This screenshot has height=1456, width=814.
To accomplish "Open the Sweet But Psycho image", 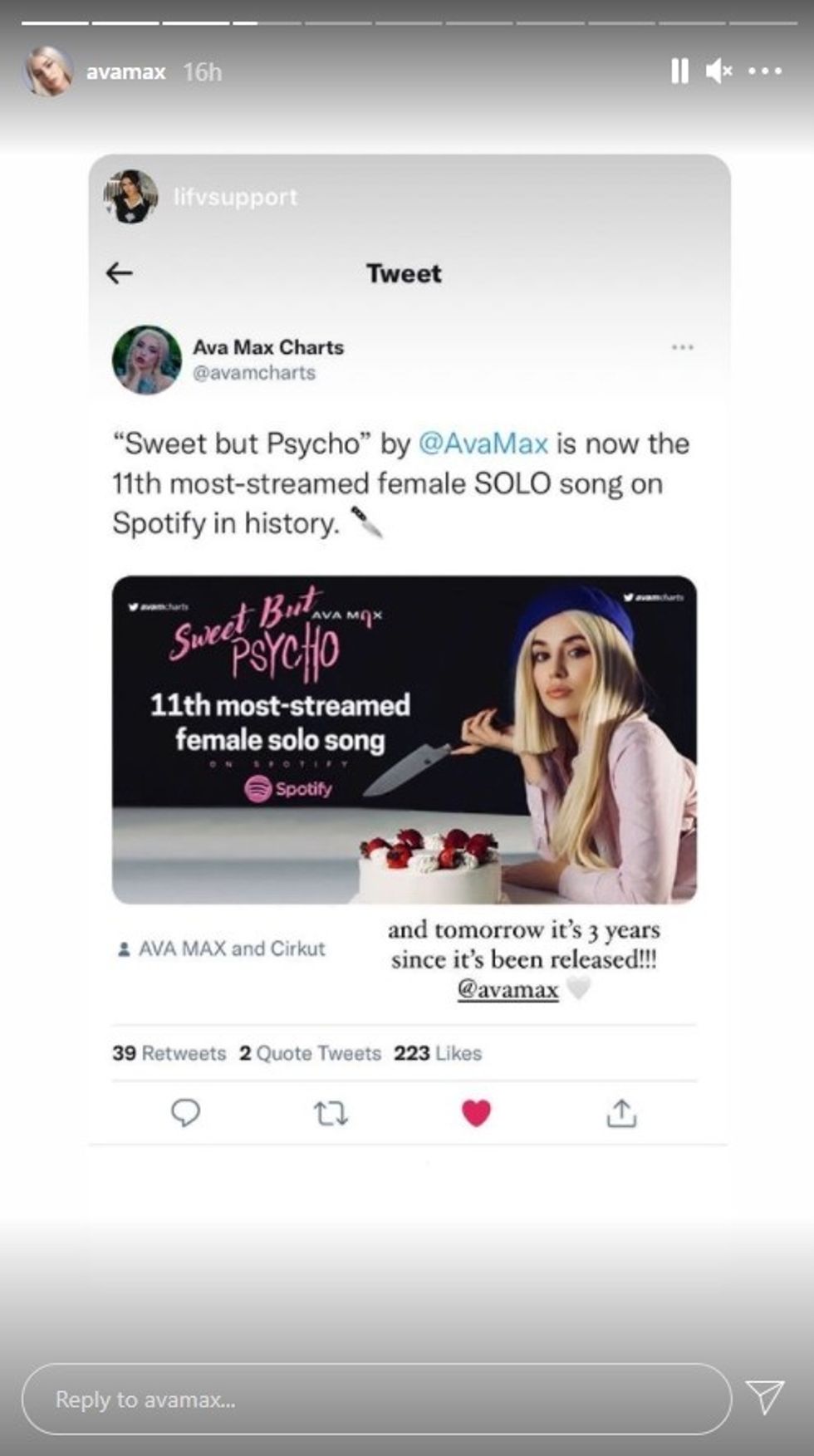I will (405, 739).
